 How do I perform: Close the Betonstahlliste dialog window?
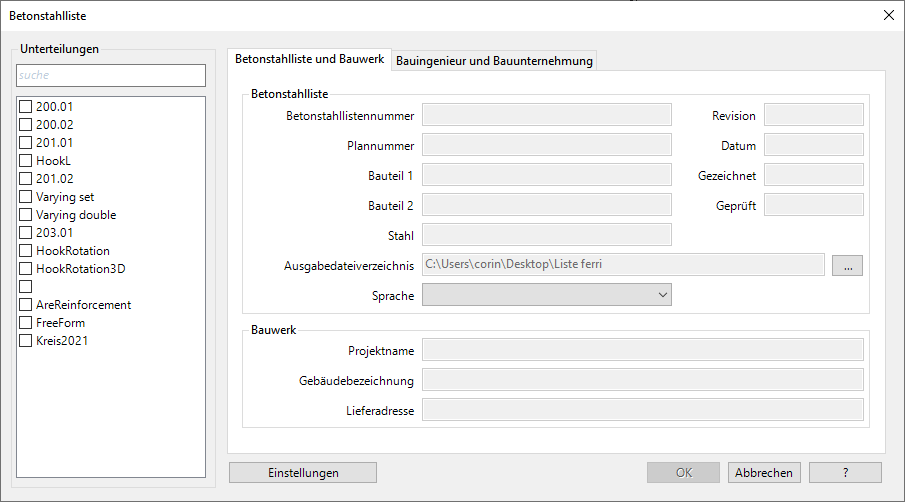point(888,15)
